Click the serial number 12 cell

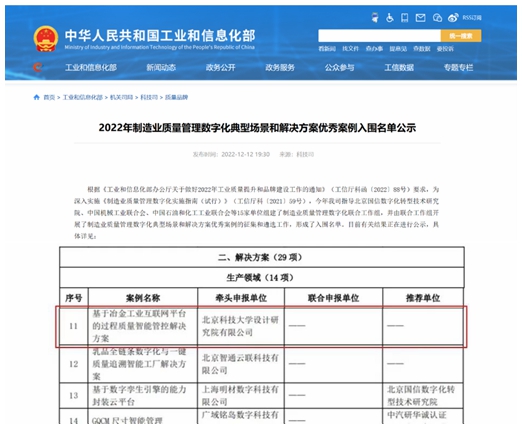pyautogui.click(x=74, y=364)
